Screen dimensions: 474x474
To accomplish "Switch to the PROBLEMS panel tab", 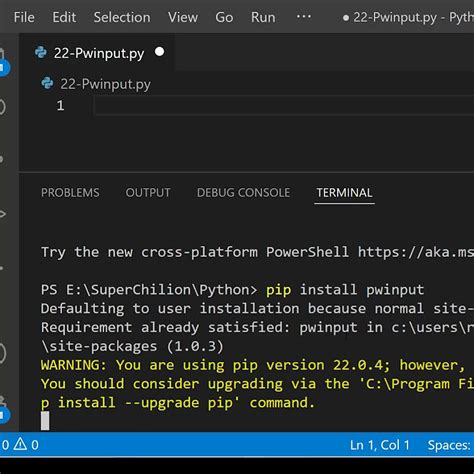I will click(x=70, y=193).
